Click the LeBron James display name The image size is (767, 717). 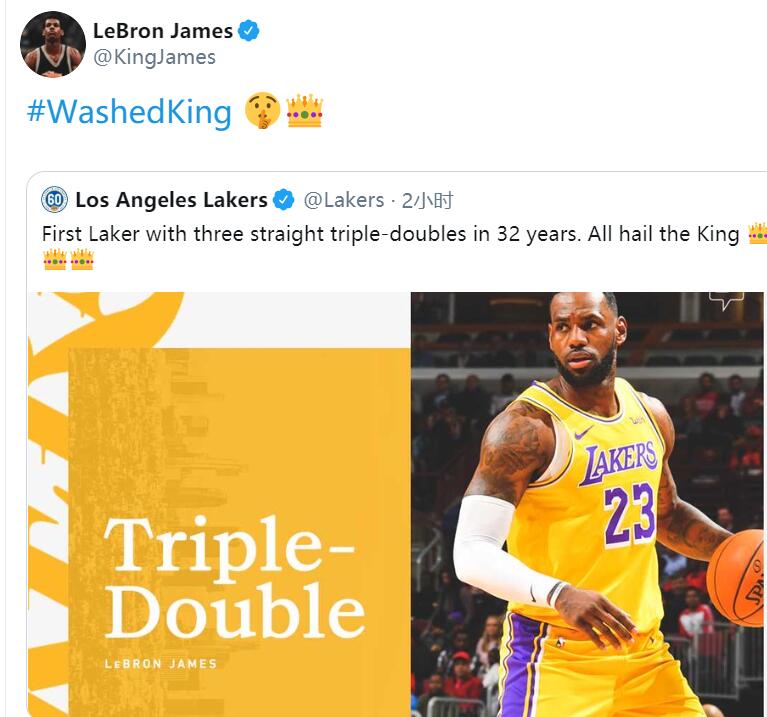tap(163, 31)
